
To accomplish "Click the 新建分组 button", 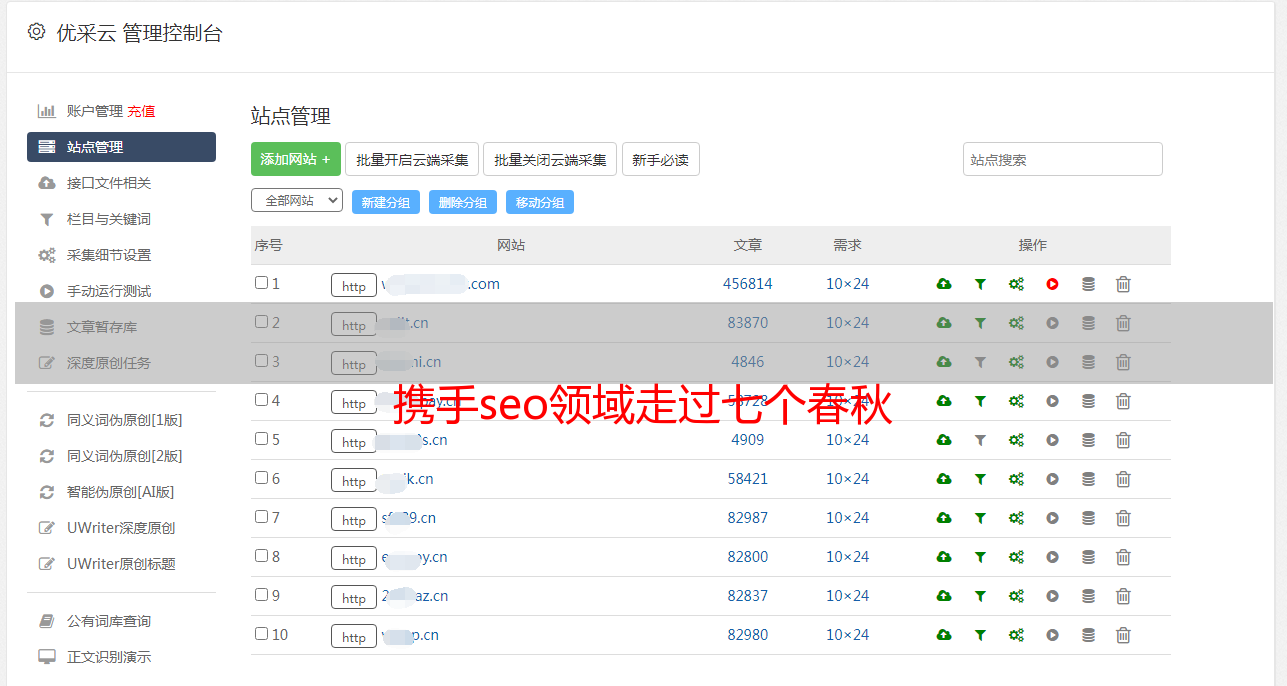I will tap(386, 202).
